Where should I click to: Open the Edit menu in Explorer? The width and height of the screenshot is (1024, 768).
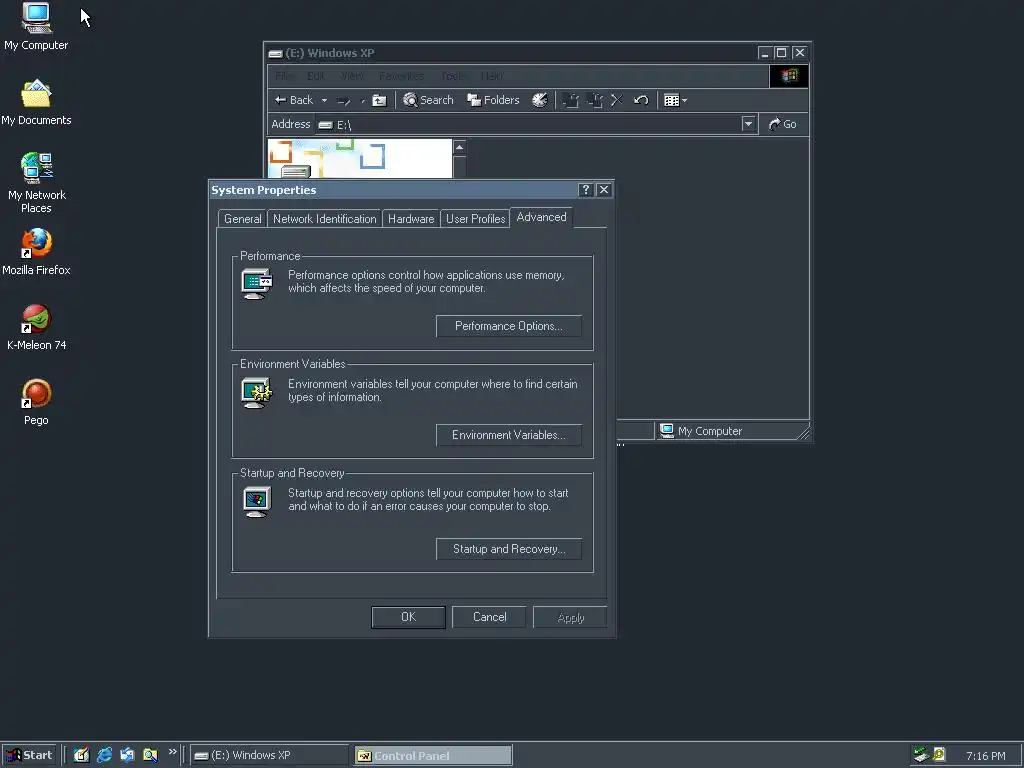click(316, 76)
